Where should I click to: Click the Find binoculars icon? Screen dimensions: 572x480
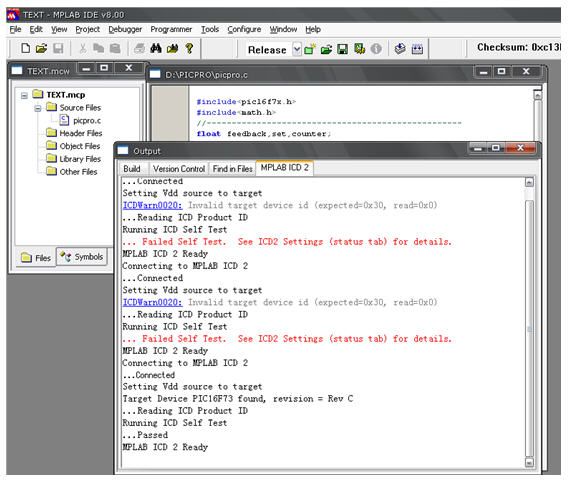click(156, 48)
